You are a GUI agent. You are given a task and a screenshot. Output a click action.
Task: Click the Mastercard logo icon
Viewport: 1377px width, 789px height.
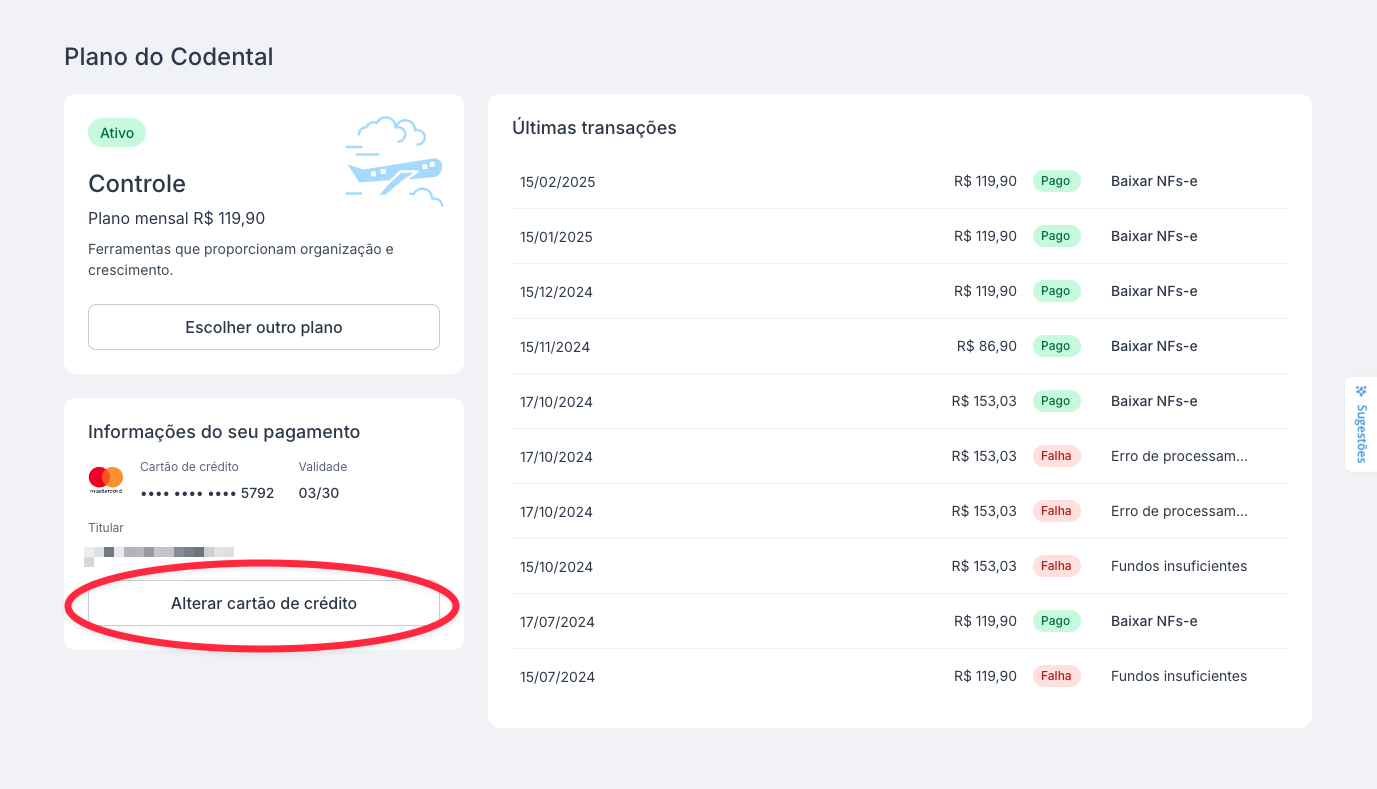[105, 480]
